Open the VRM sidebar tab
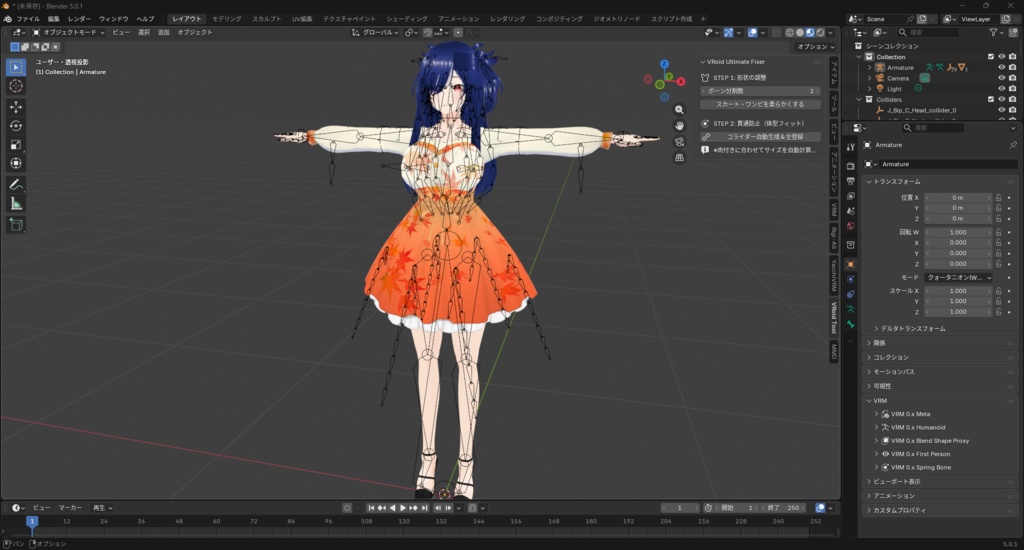The width and height of the screenshot is (1024, 550). point(834,209)
